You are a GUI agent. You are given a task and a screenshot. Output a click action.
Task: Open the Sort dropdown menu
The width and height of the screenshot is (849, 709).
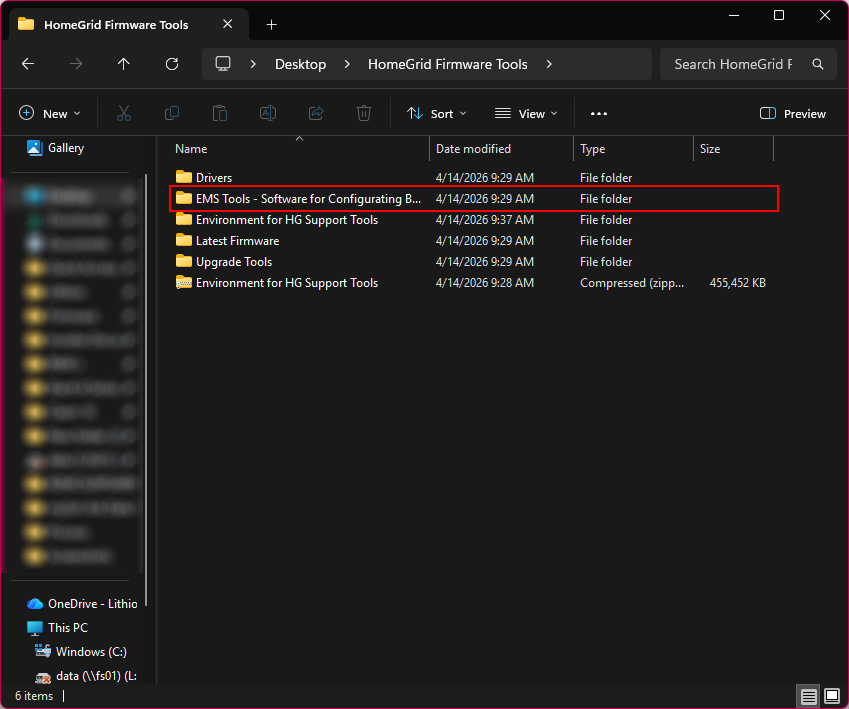click(x=436, y=114)
